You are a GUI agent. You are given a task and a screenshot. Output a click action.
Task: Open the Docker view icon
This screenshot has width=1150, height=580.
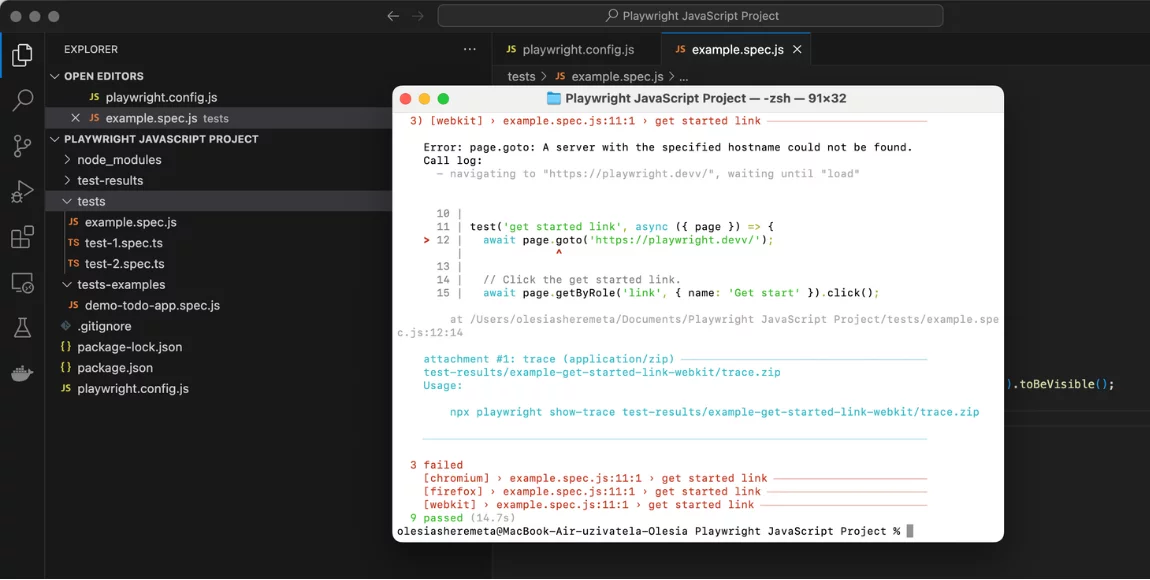pyautogui.click(x=22, y=374)
